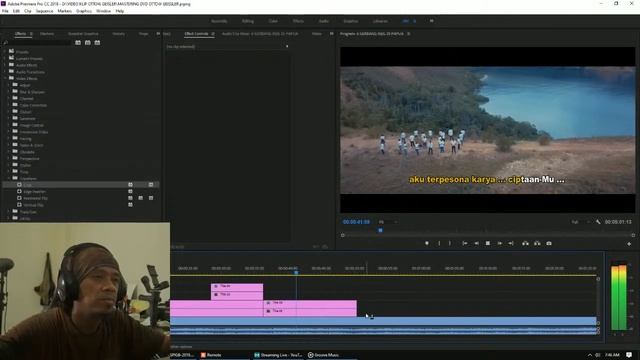
Task: Export frame with the camera icon
Action: 549,243
